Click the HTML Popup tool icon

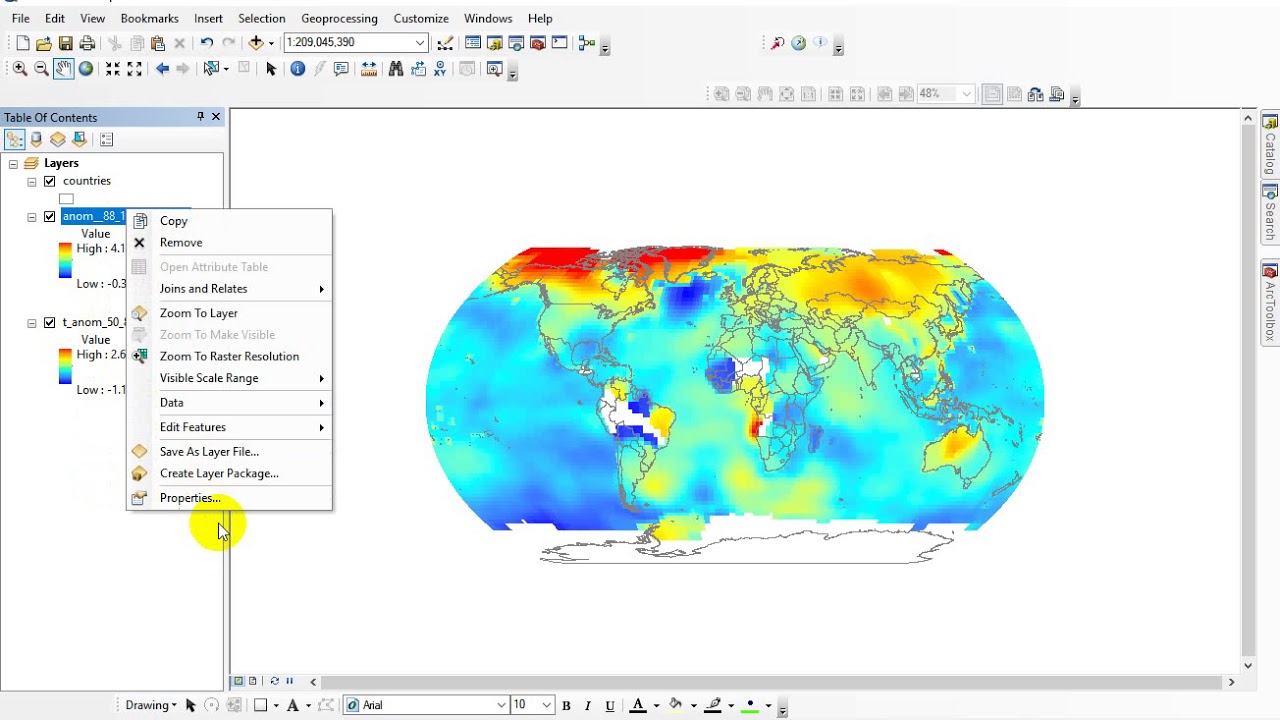pos(341,69)
